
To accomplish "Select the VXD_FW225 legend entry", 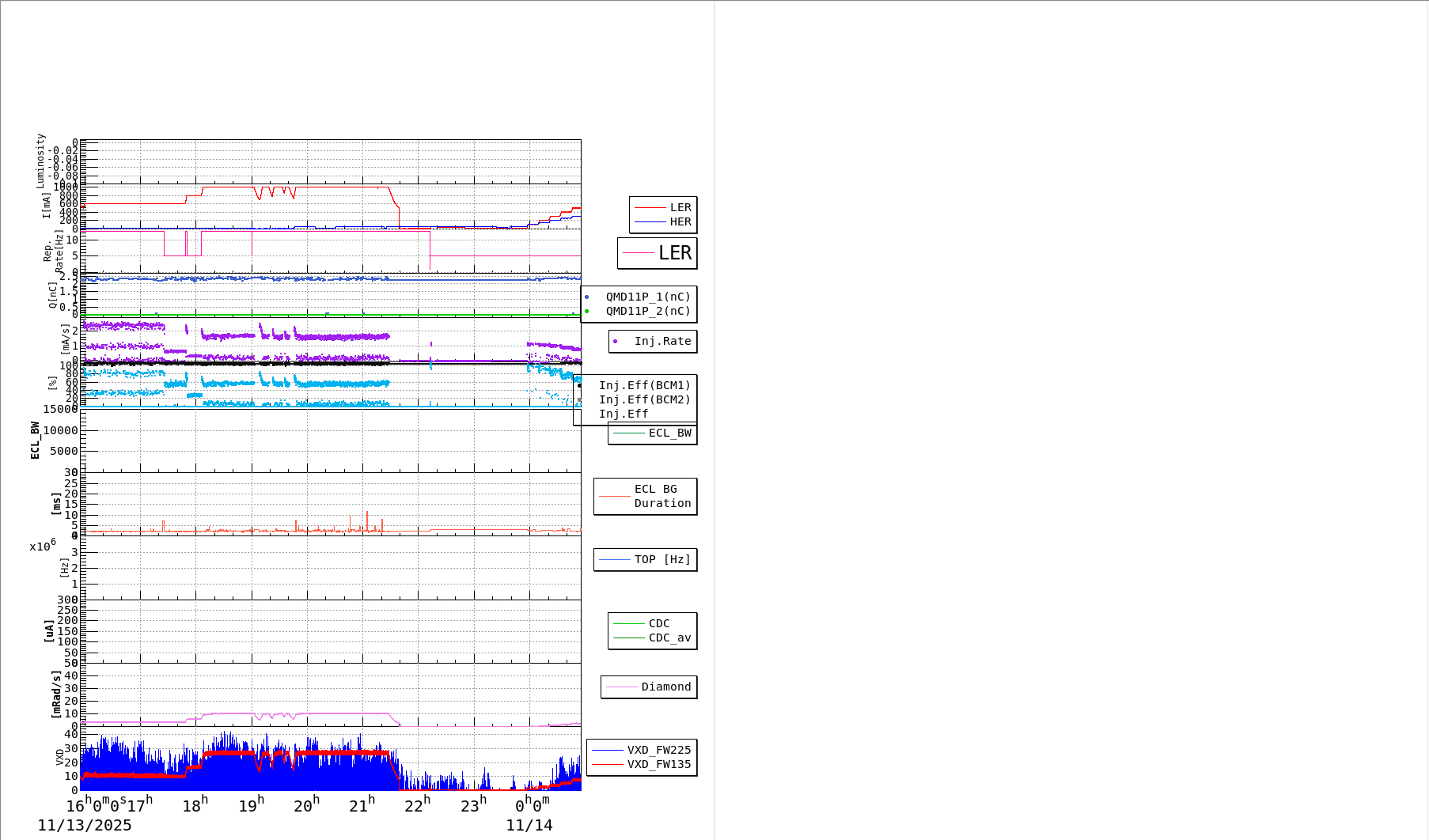I will 642,751.
